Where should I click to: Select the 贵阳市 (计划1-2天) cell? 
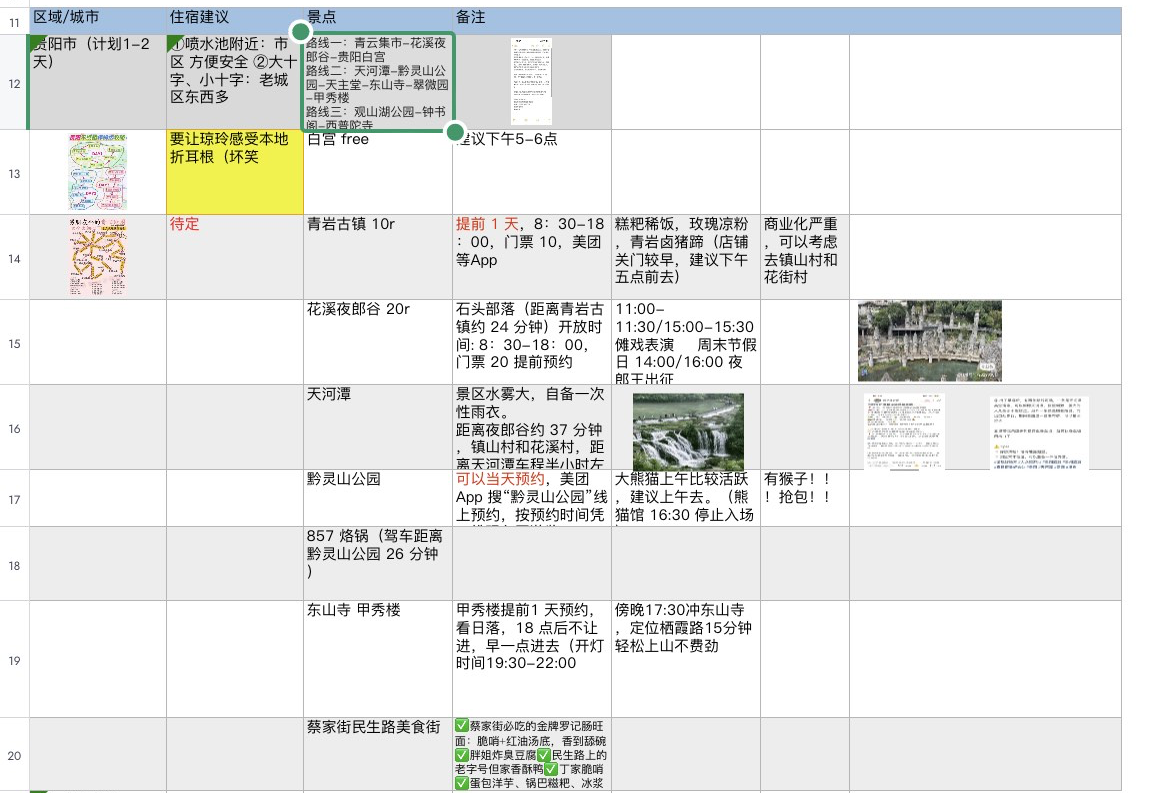click(98, 82)
